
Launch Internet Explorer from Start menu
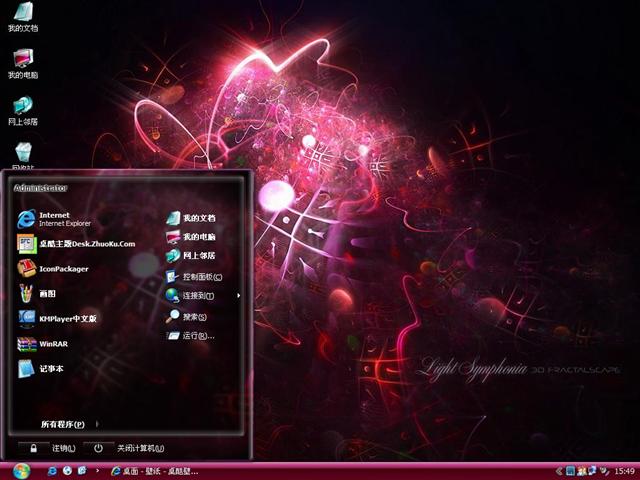tap(54, 219)
